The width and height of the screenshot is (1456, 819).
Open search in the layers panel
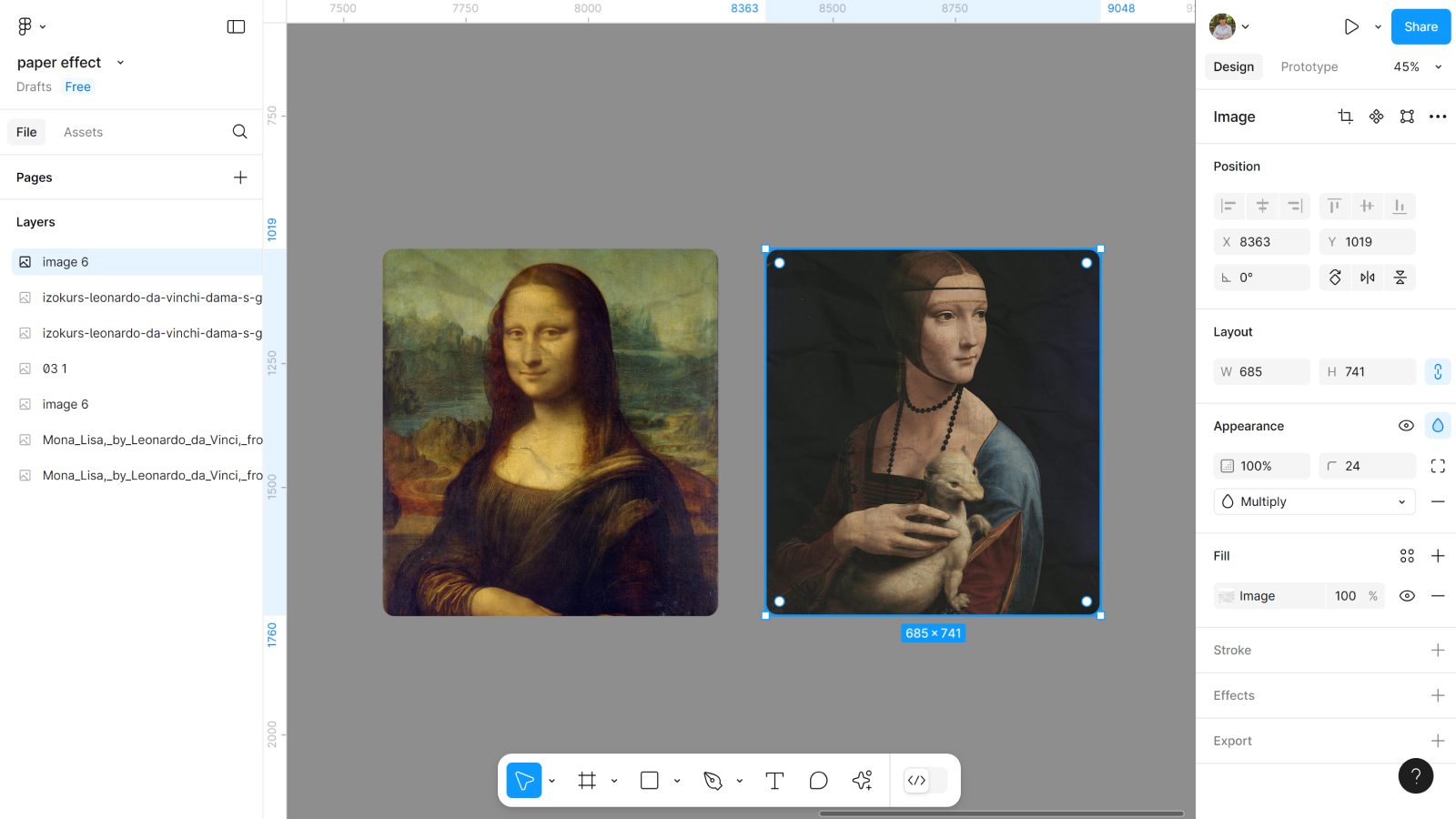(239, 132)
